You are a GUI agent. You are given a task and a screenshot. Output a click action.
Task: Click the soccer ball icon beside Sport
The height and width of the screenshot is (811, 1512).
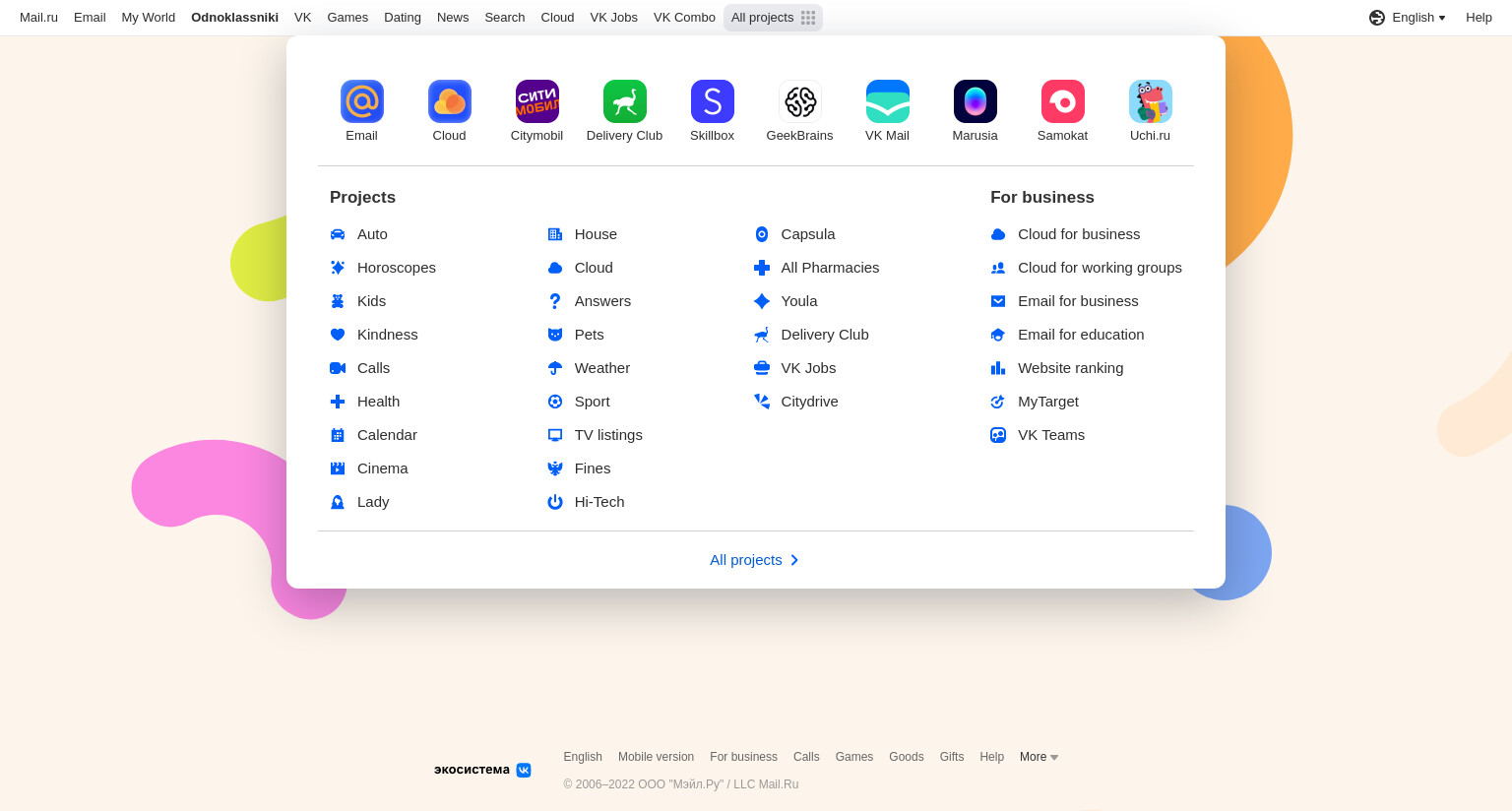tap(555, 402)
